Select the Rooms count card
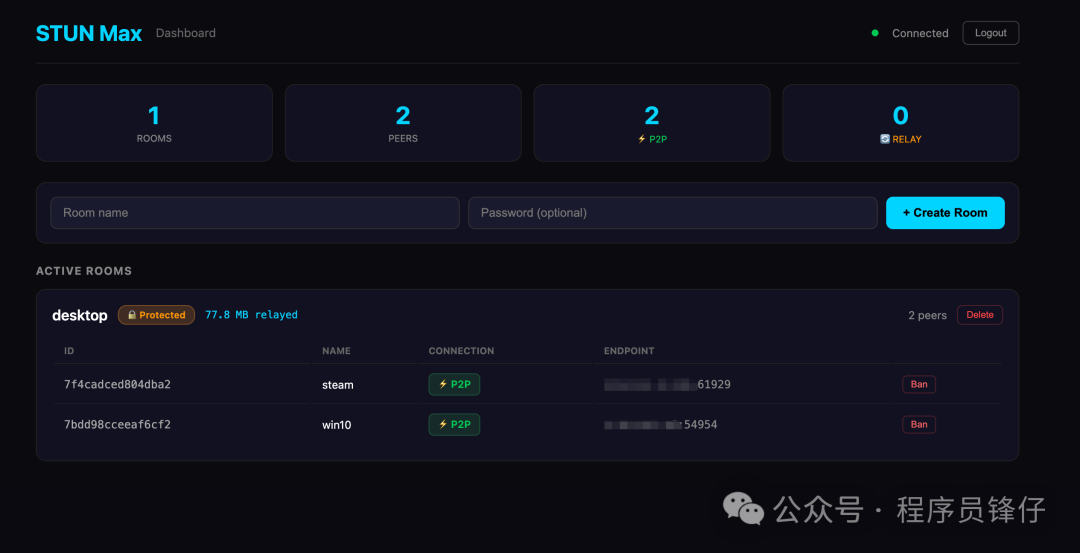Viewport: 1080px width, 553px height. coord(154,123)
